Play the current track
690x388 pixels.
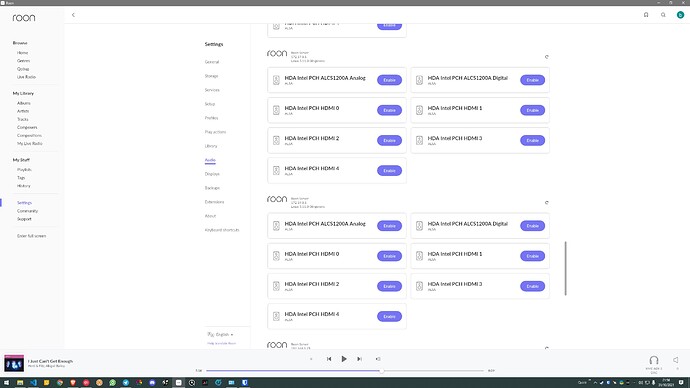click(x=344, y=359)
